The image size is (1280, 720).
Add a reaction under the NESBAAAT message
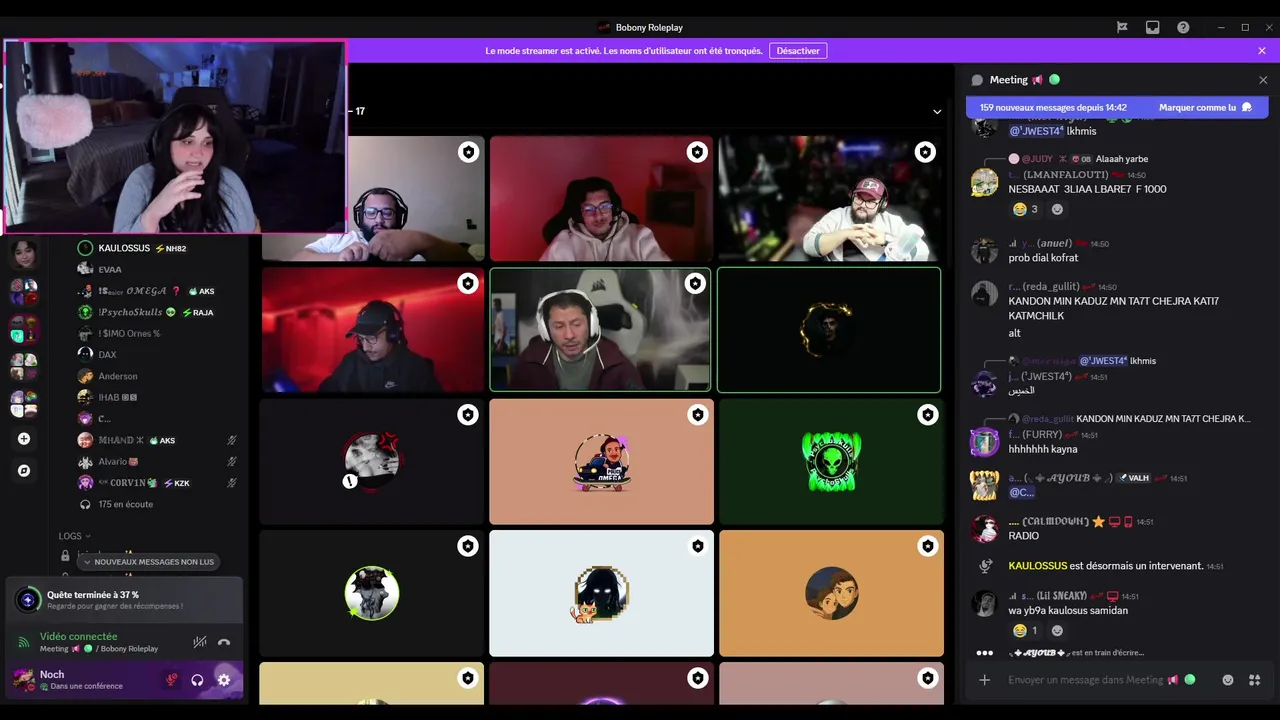coord(1057,209)
